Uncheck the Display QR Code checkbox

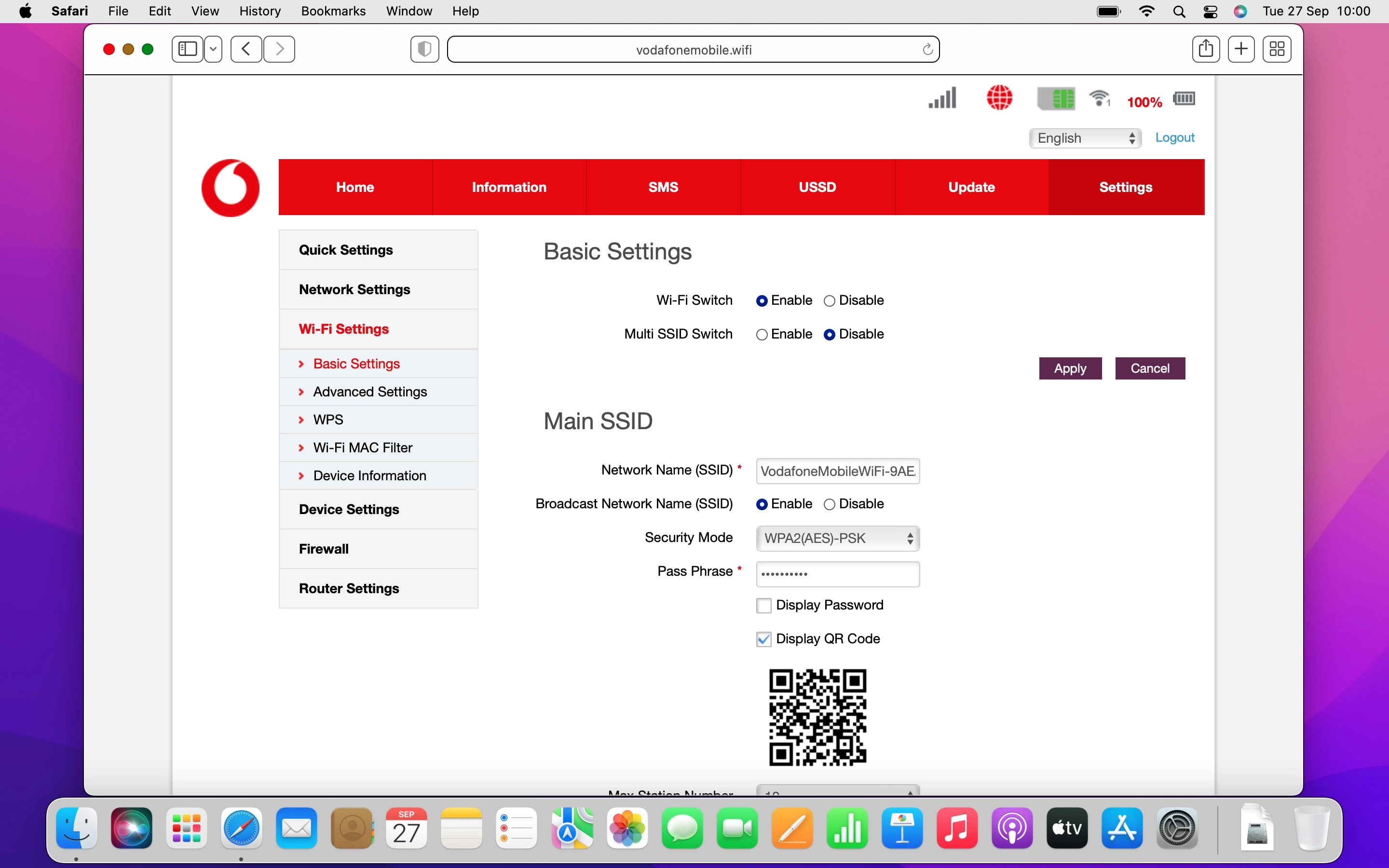point(763,639)
